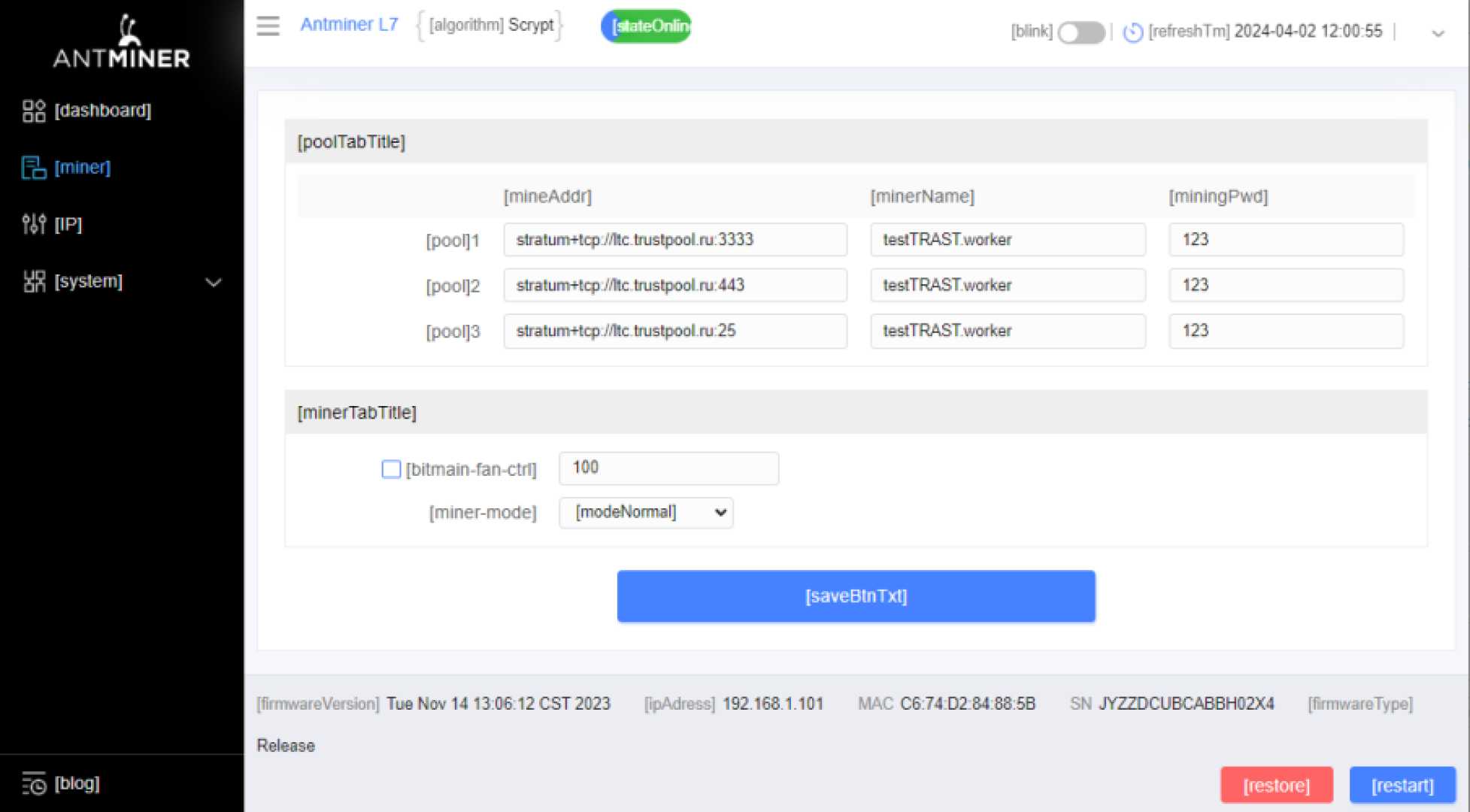Screen dimensions: 1470x812
Task: Expand the system submenu chevron
Action: tap(214, 283)
